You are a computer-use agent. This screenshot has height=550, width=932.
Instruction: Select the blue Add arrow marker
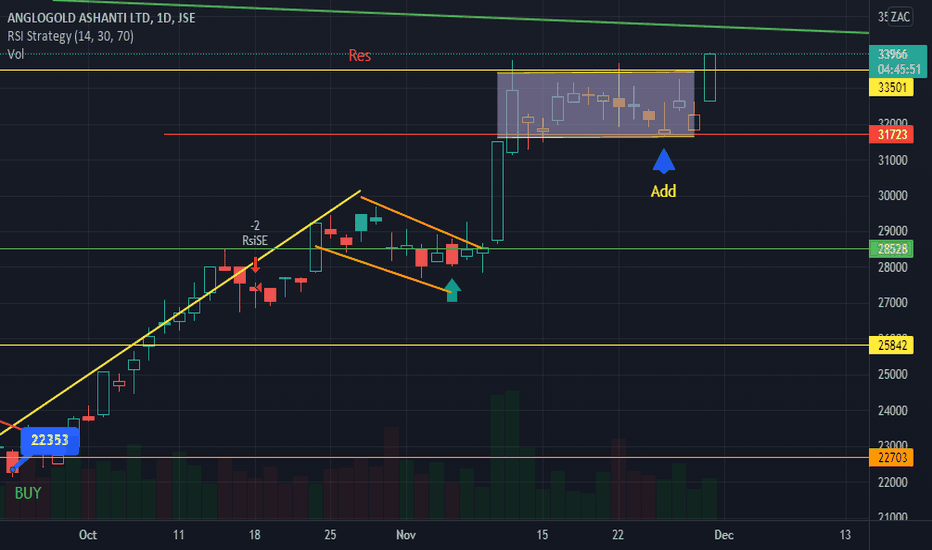(x=663, y=161)
